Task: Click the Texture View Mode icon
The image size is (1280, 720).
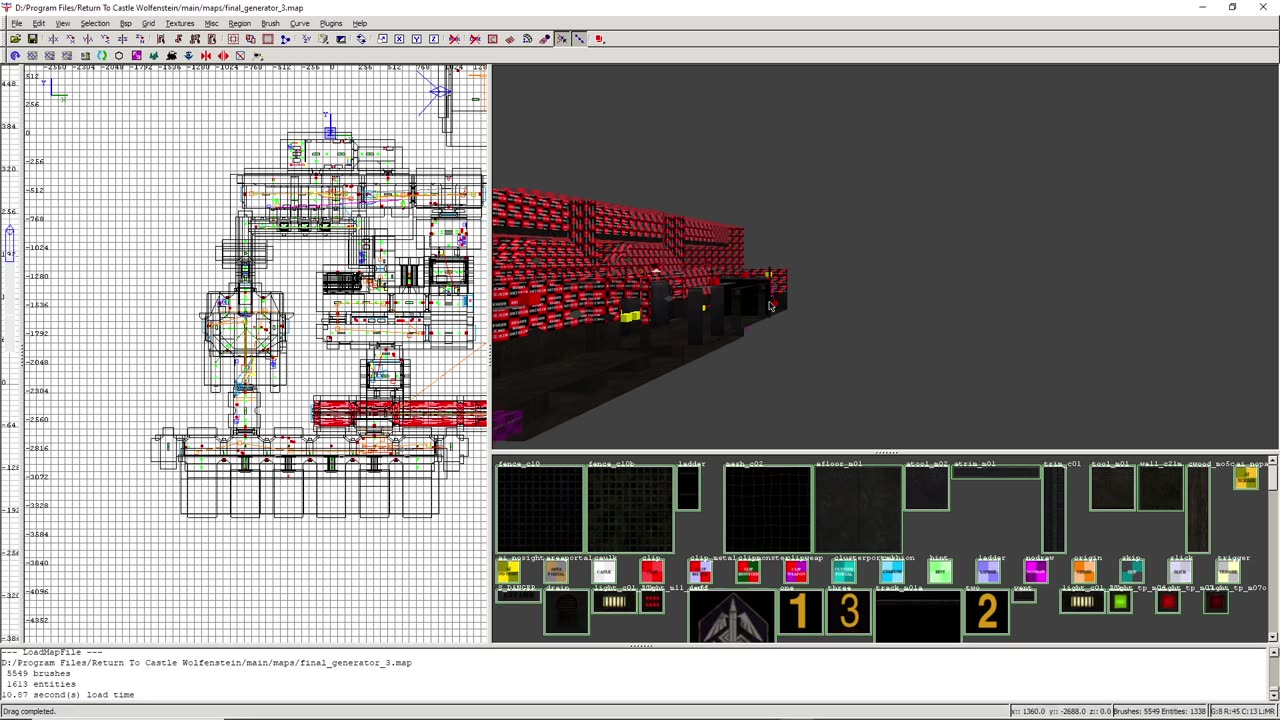Action: point(323,39)
